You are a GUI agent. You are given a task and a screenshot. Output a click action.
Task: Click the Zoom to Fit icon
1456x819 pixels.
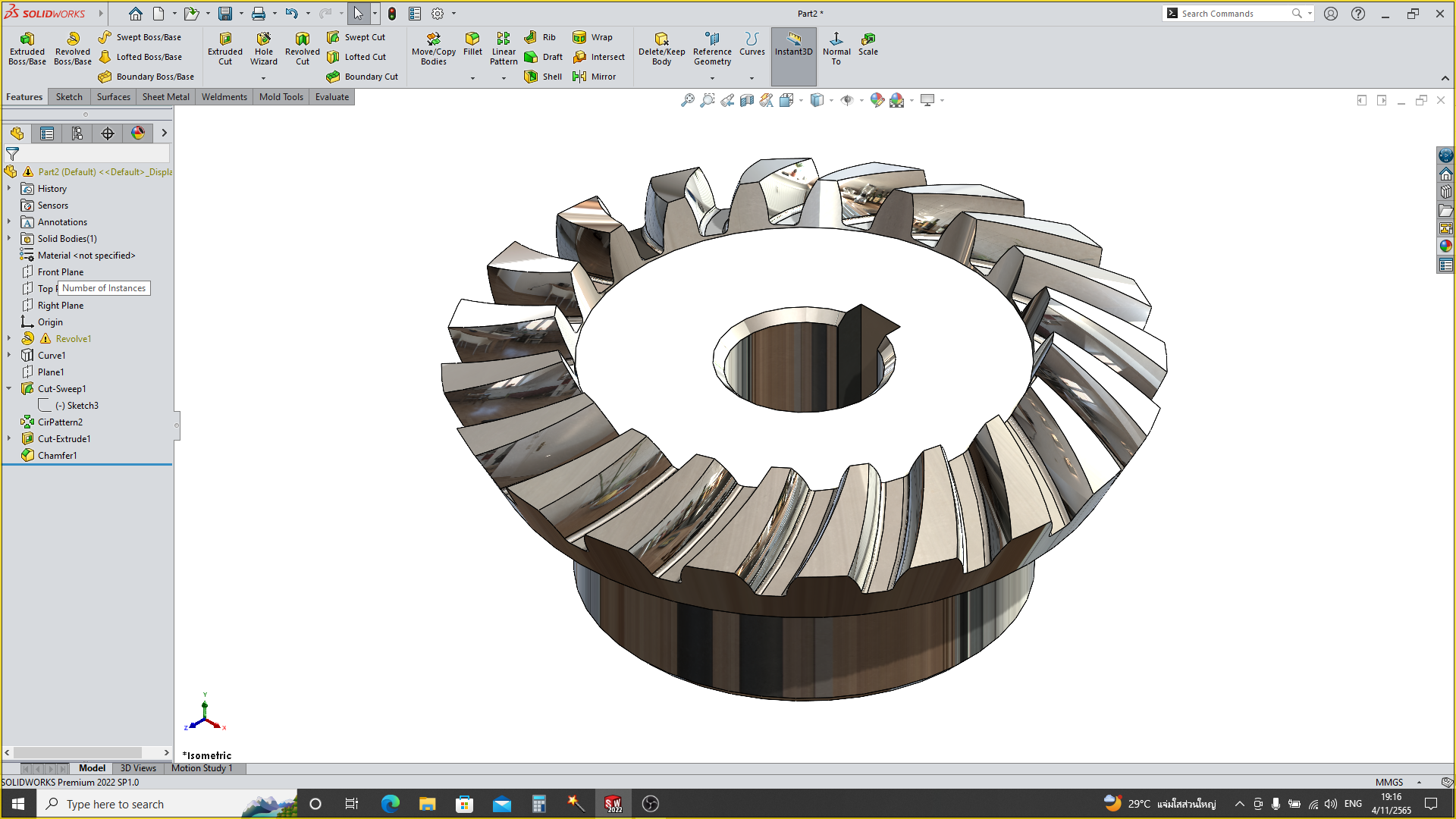point(688,100)
